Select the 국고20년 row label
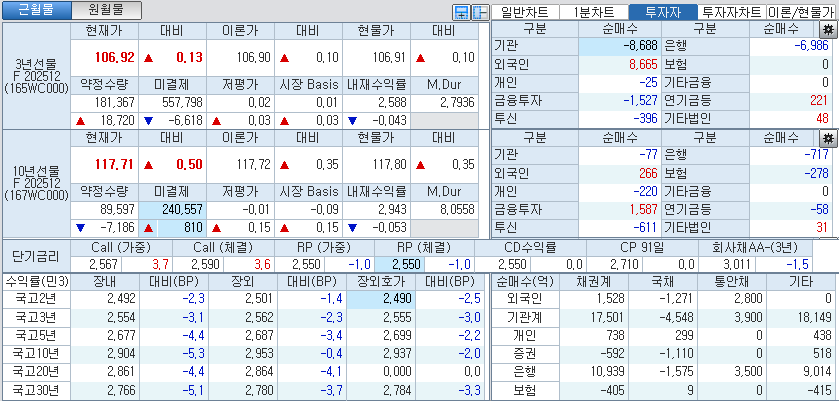The height and width of the screenshot is (401, 839). click(x=36, y=372)
